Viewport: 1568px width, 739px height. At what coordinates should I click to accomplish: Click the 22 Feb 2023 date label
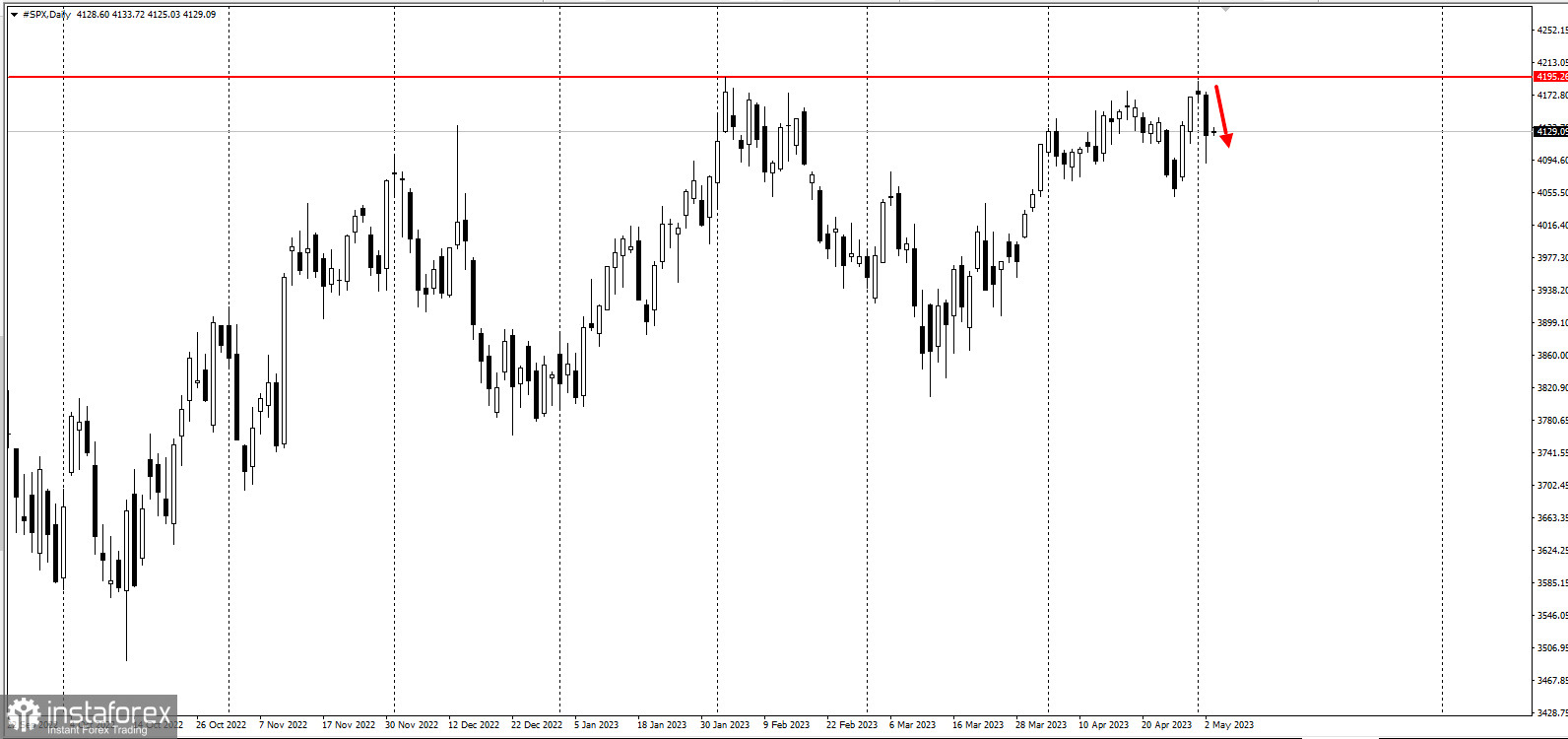pos(852,725)
